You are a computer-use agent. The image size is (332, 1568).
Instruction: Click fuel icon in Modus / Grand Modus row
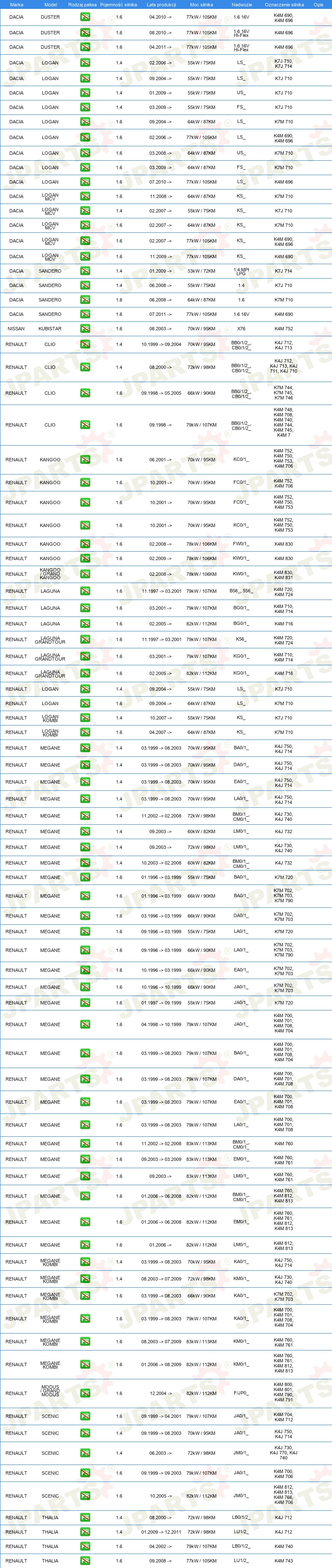coord(84,1393)
